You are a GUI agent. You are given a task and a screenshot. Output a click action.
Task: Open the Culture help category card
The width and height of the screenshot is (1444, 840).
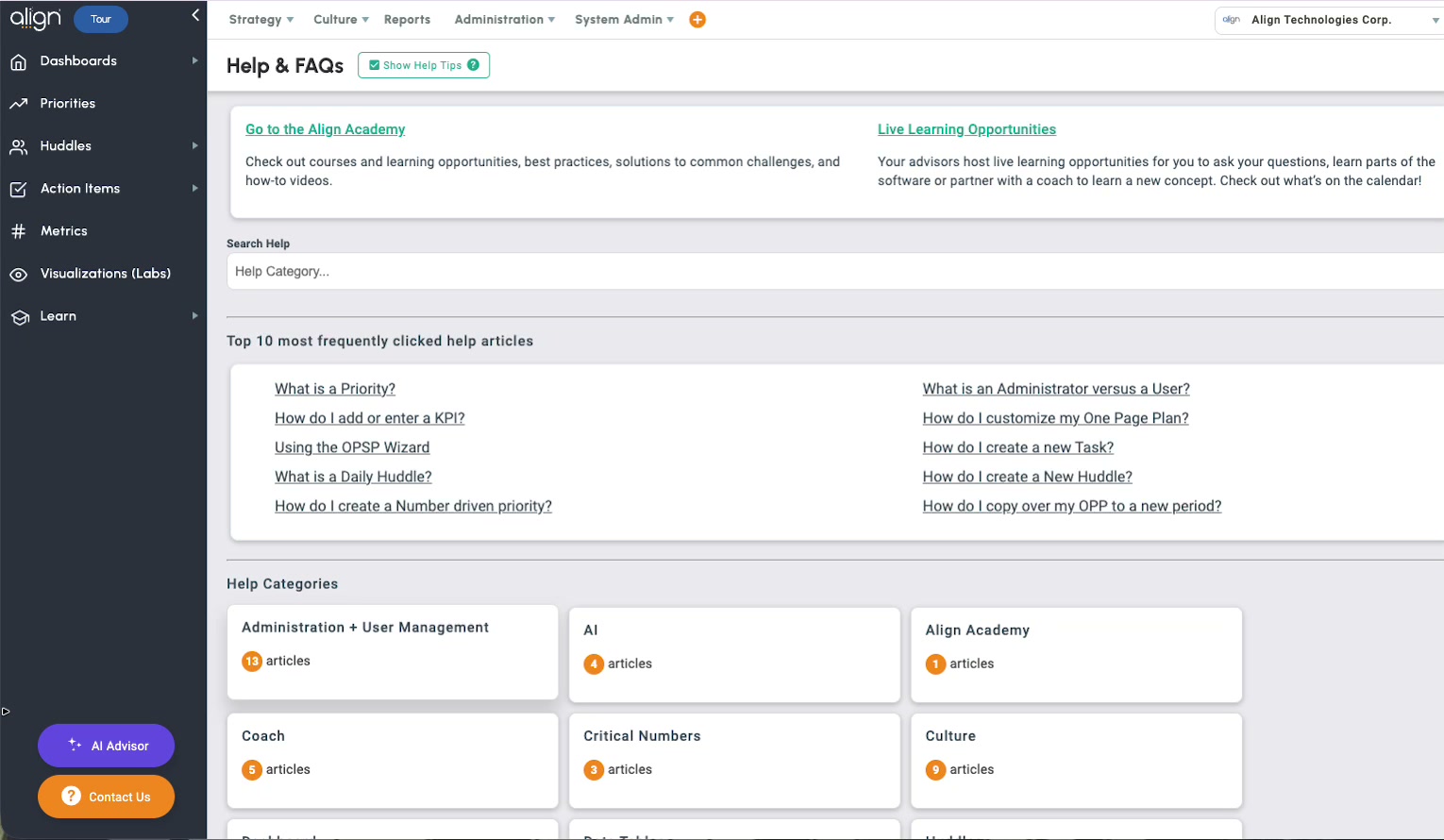[x=1076, y=761]
